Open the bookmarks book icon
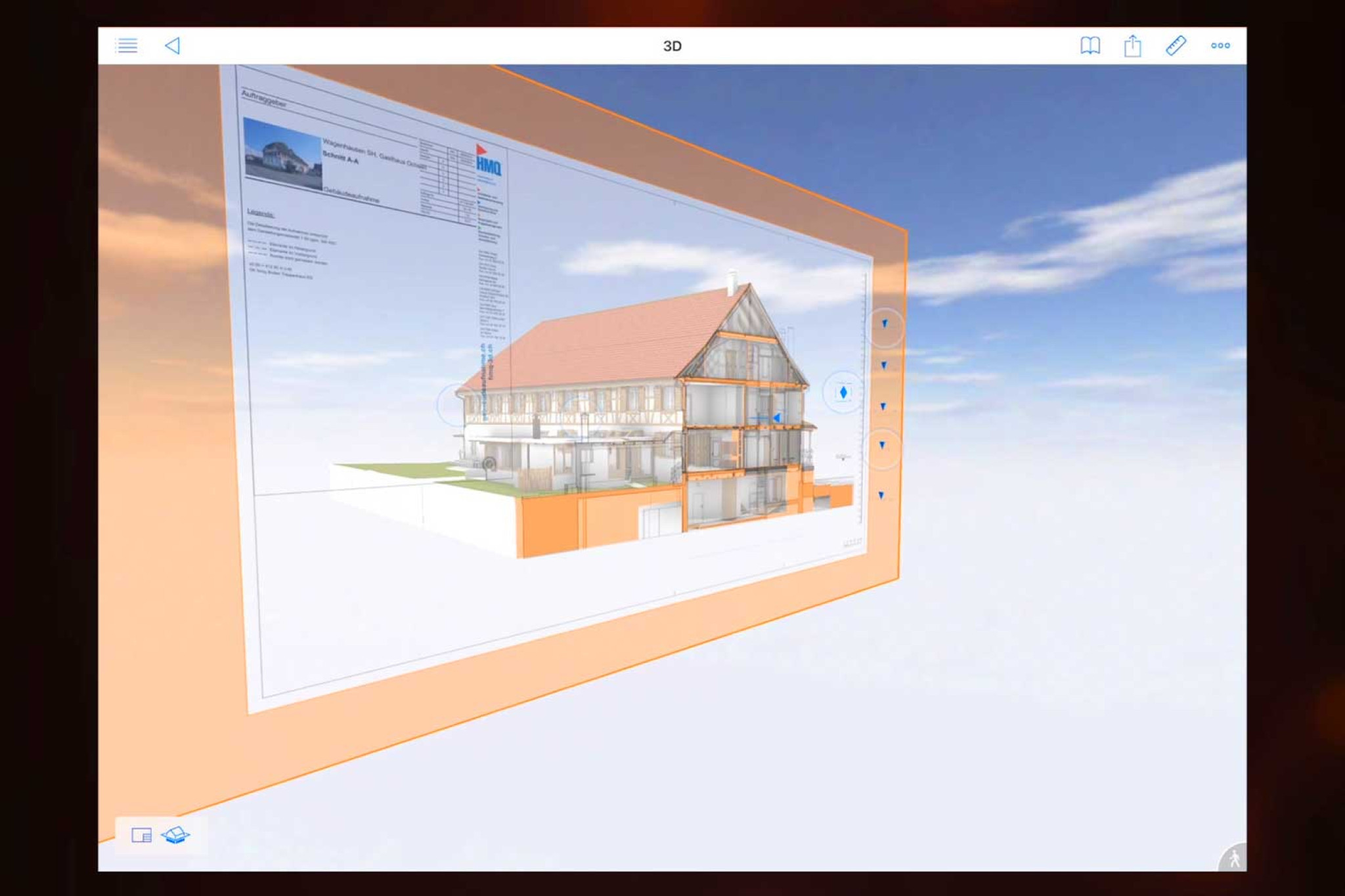1345x896 pixels. coord(1090,45)
